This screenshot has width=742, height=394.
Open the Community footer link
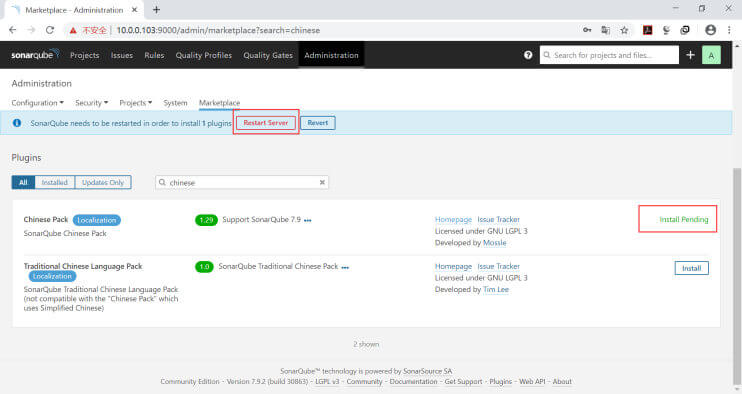pos(364,381)
